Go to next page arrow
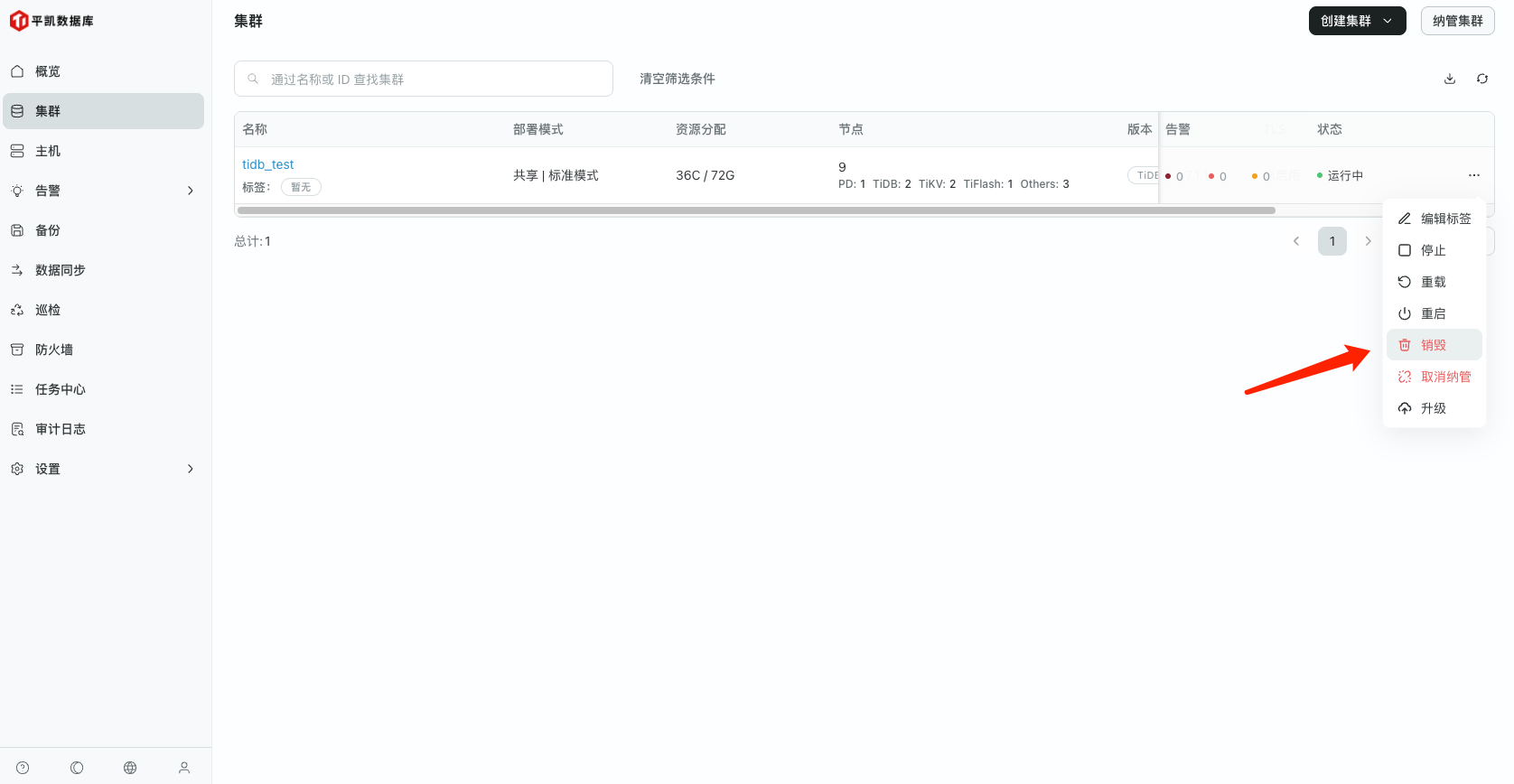The height and width of the screenshot is (784, 1514). point(1368,241)
